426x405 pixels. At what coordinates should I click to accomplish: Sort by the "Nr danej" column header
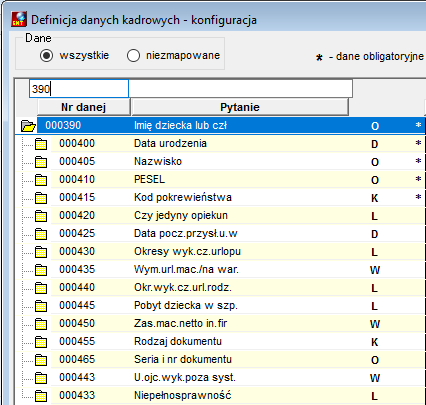pos(83,107)
